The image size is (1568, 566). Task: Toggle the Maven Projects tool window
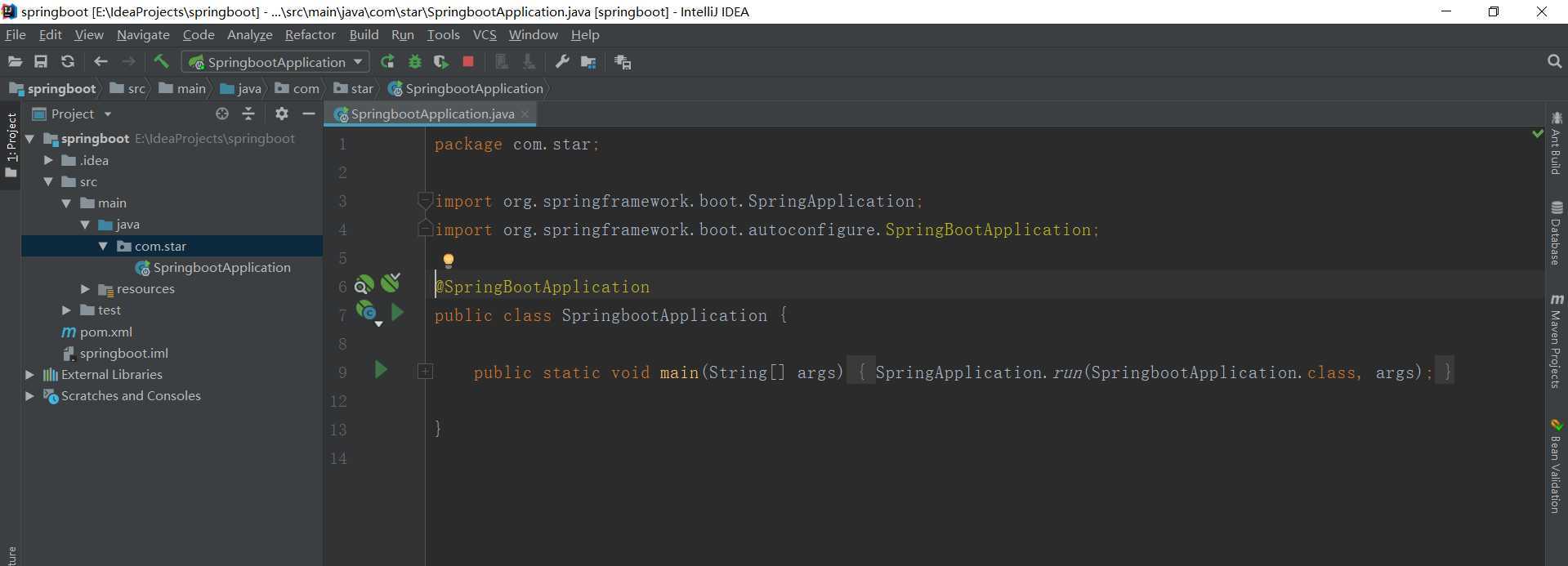1556,341
